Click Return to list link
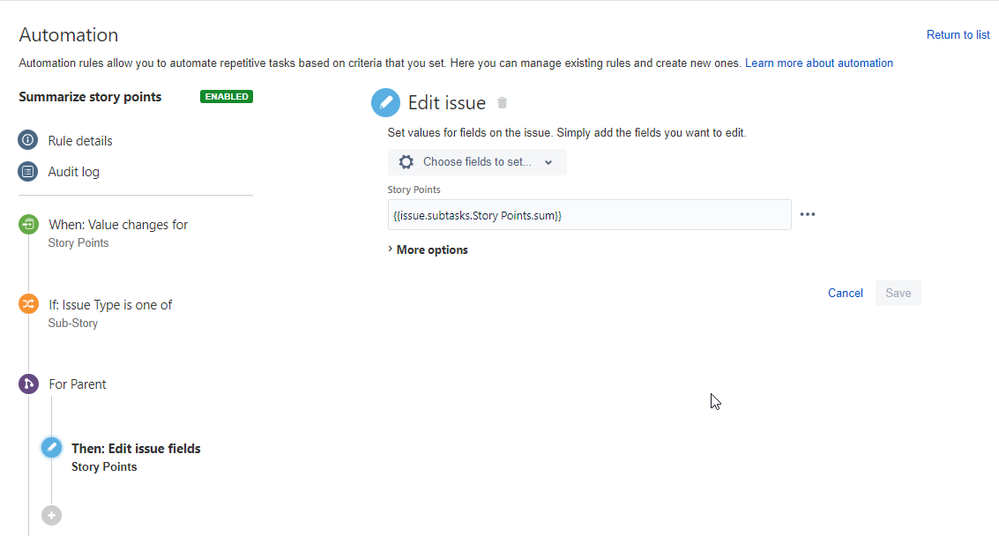Screen dimensions: 999x536 coord(958,35)
